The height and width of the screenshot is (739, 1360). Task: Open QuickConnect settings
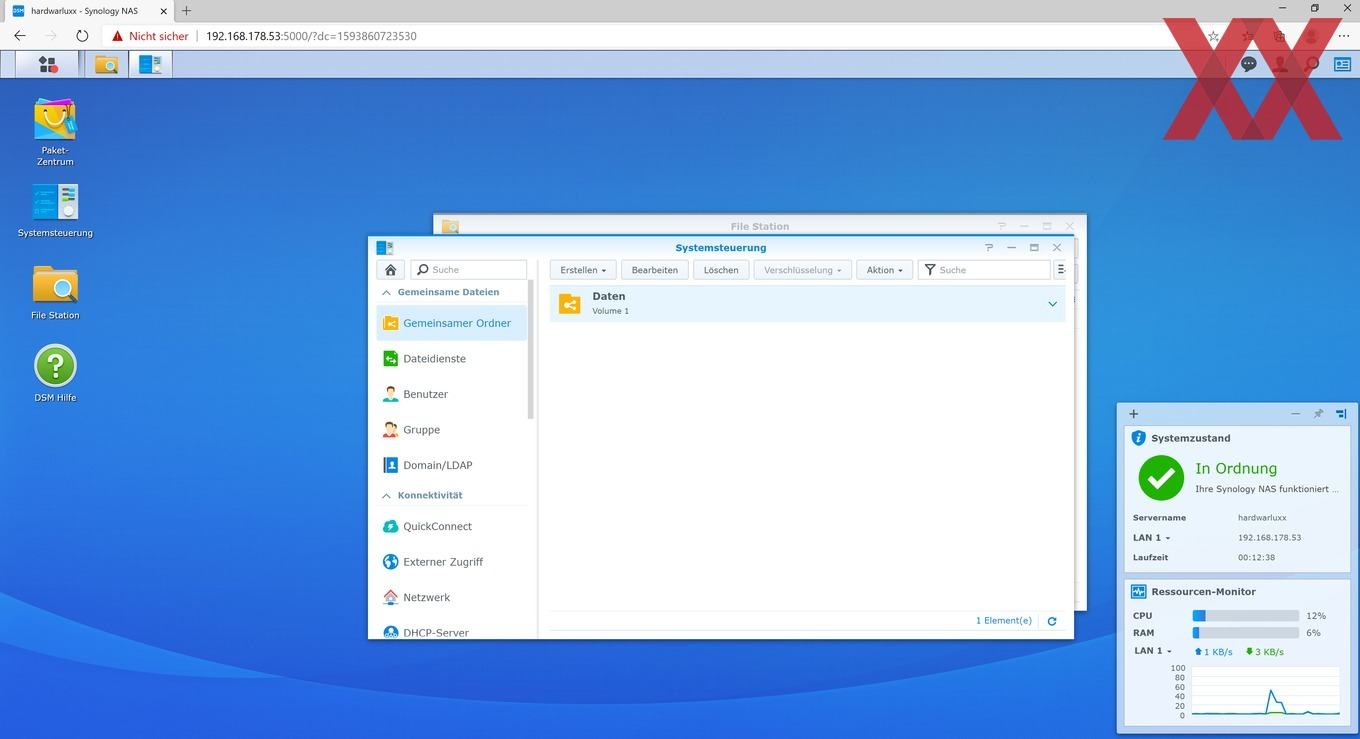pyautogui.click(x=451, y=526)
